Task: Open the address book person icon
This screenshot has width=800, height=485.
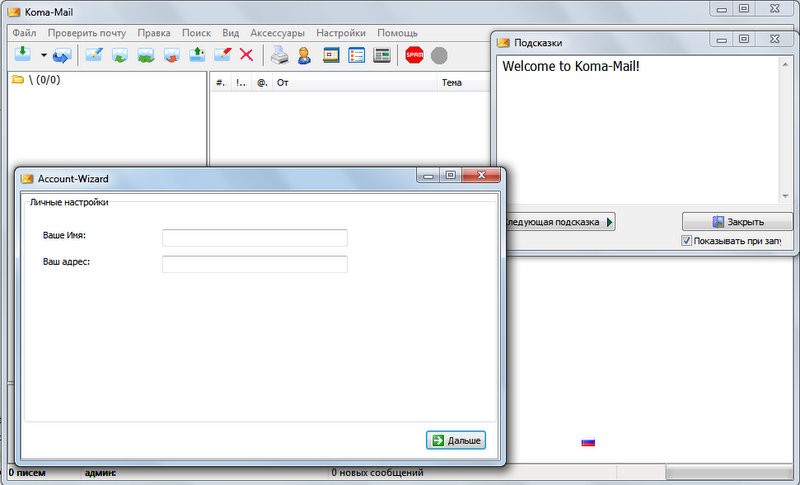Action: (305, 55)
